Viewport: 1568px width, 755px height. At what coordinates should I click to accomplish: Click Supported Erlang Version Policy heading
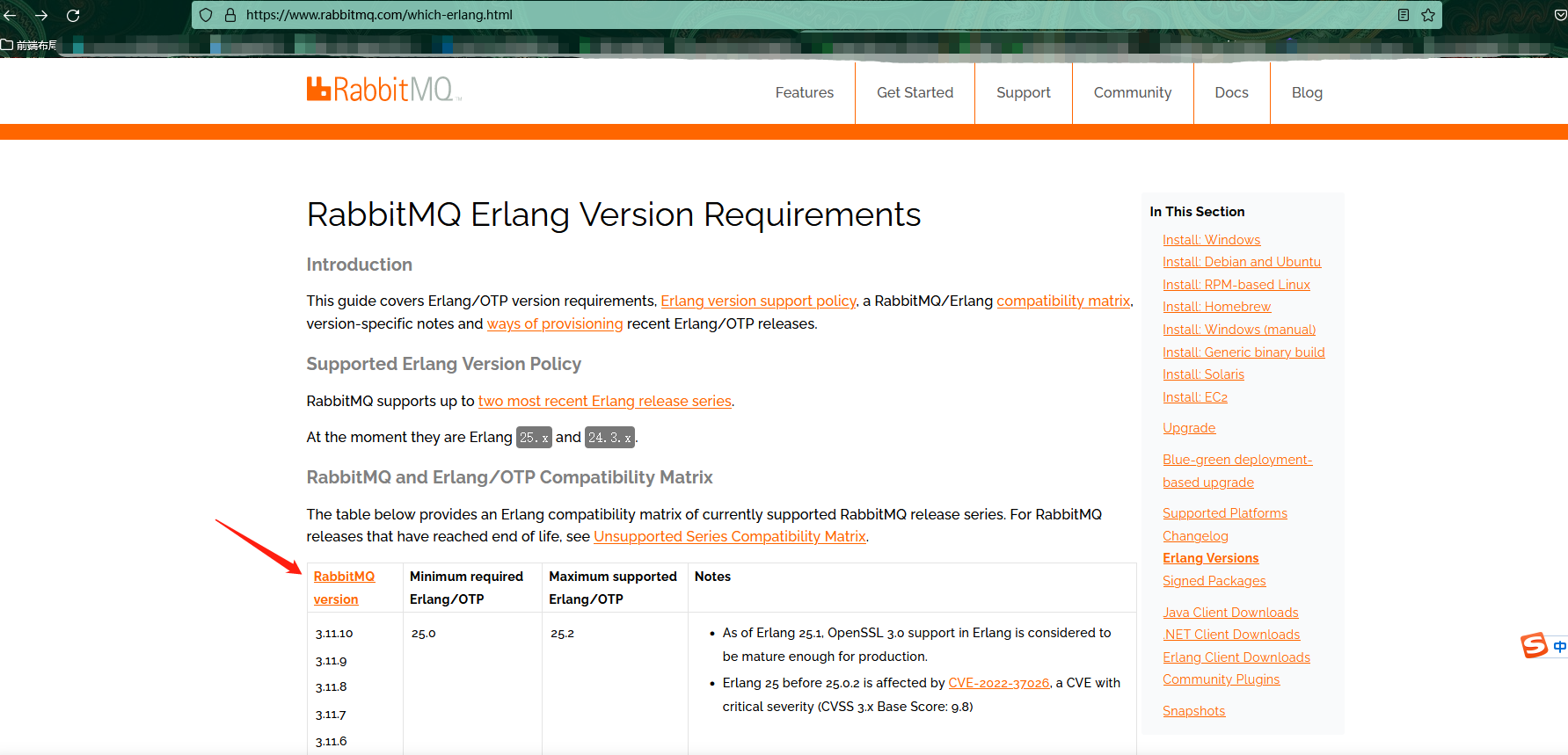click(x=443, y=364)
